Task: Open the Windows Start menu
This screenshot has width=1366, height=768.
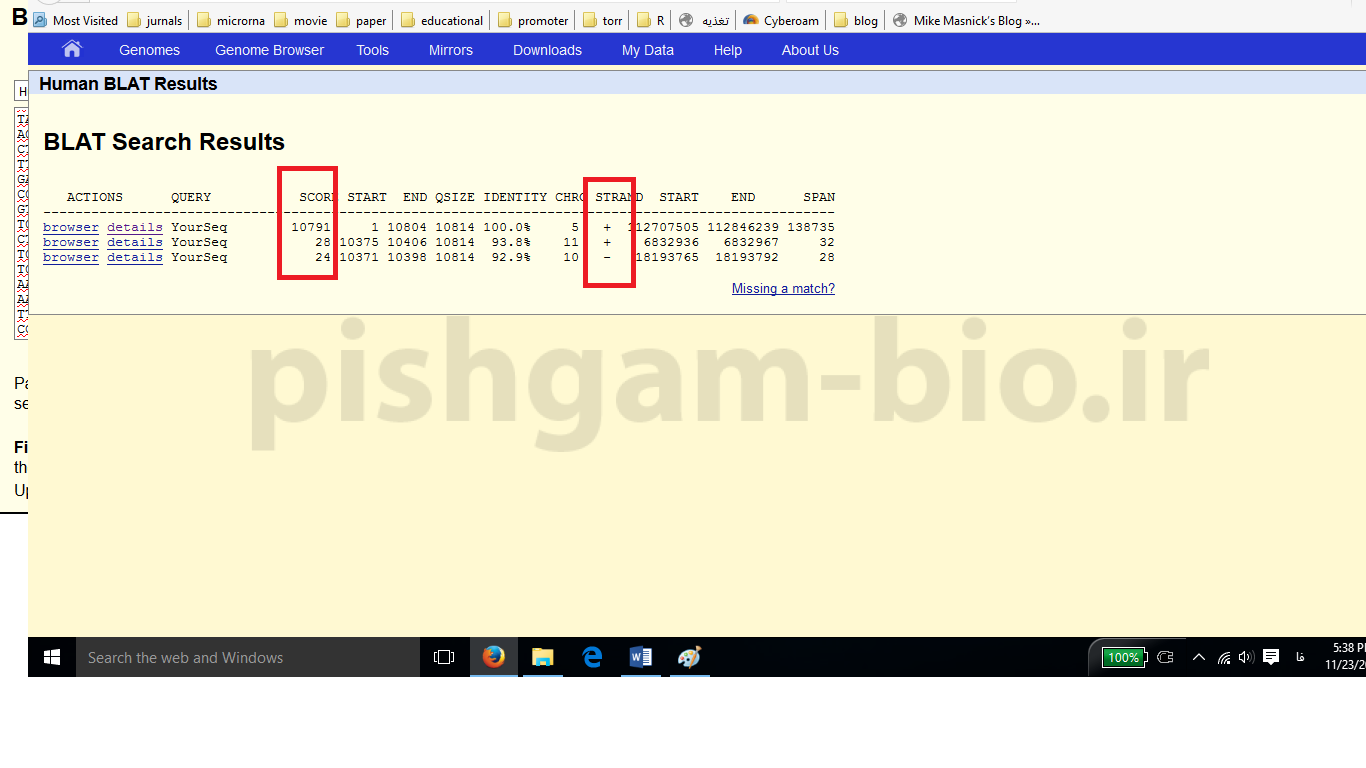Action: click(52, 657)
